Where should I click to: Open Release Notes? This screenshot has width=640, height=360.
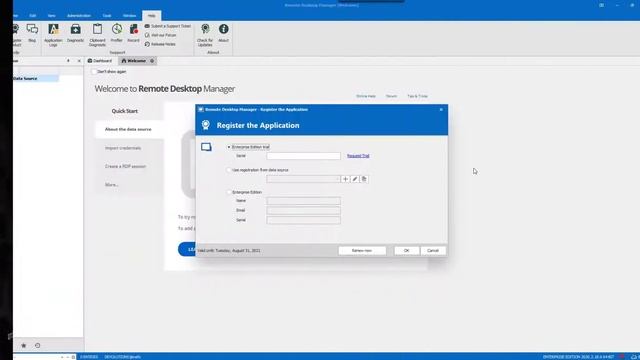[160, 44]
